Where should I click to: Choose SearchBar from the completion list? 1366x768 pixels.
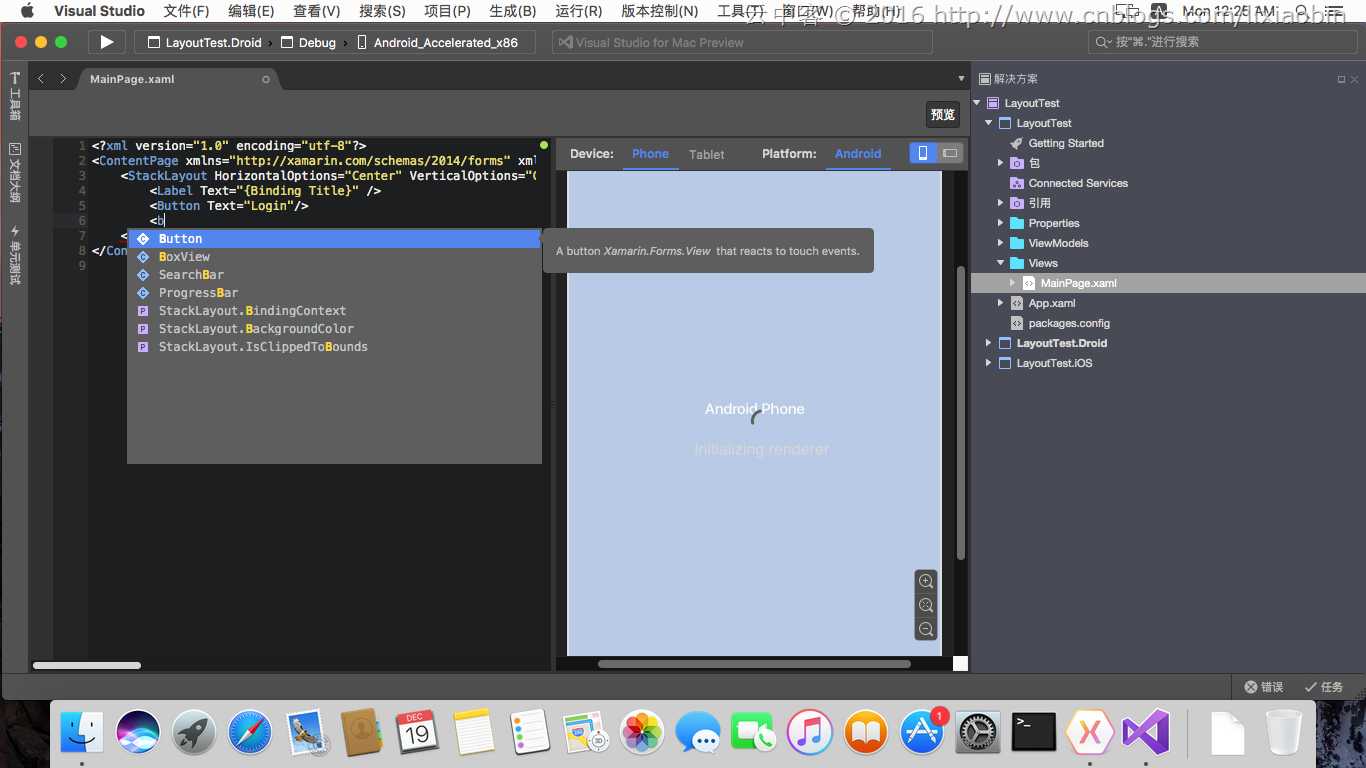333,275
